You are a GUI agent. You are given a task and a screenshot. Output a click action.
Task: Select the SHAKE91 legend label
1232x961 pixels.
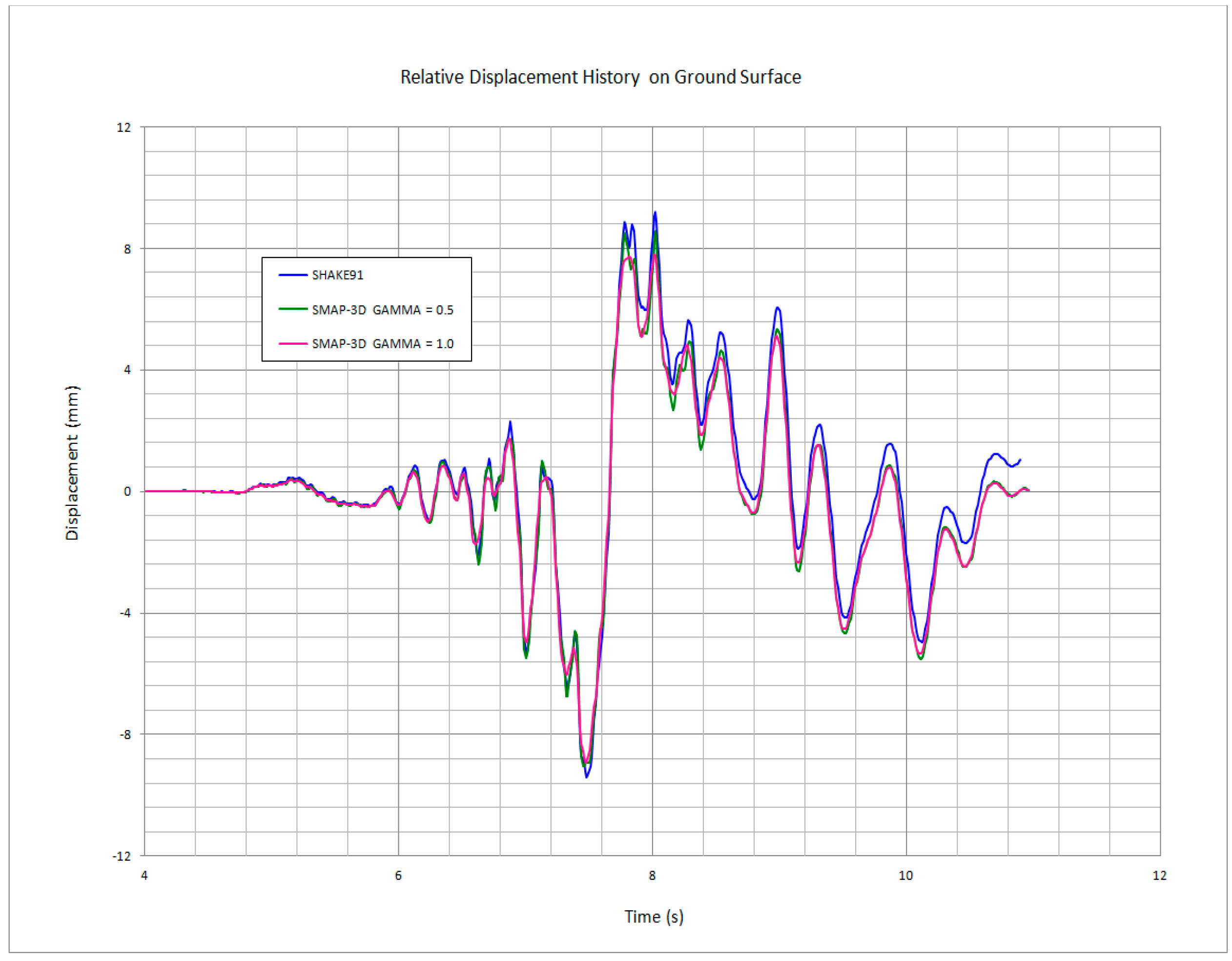coord(337,275)
